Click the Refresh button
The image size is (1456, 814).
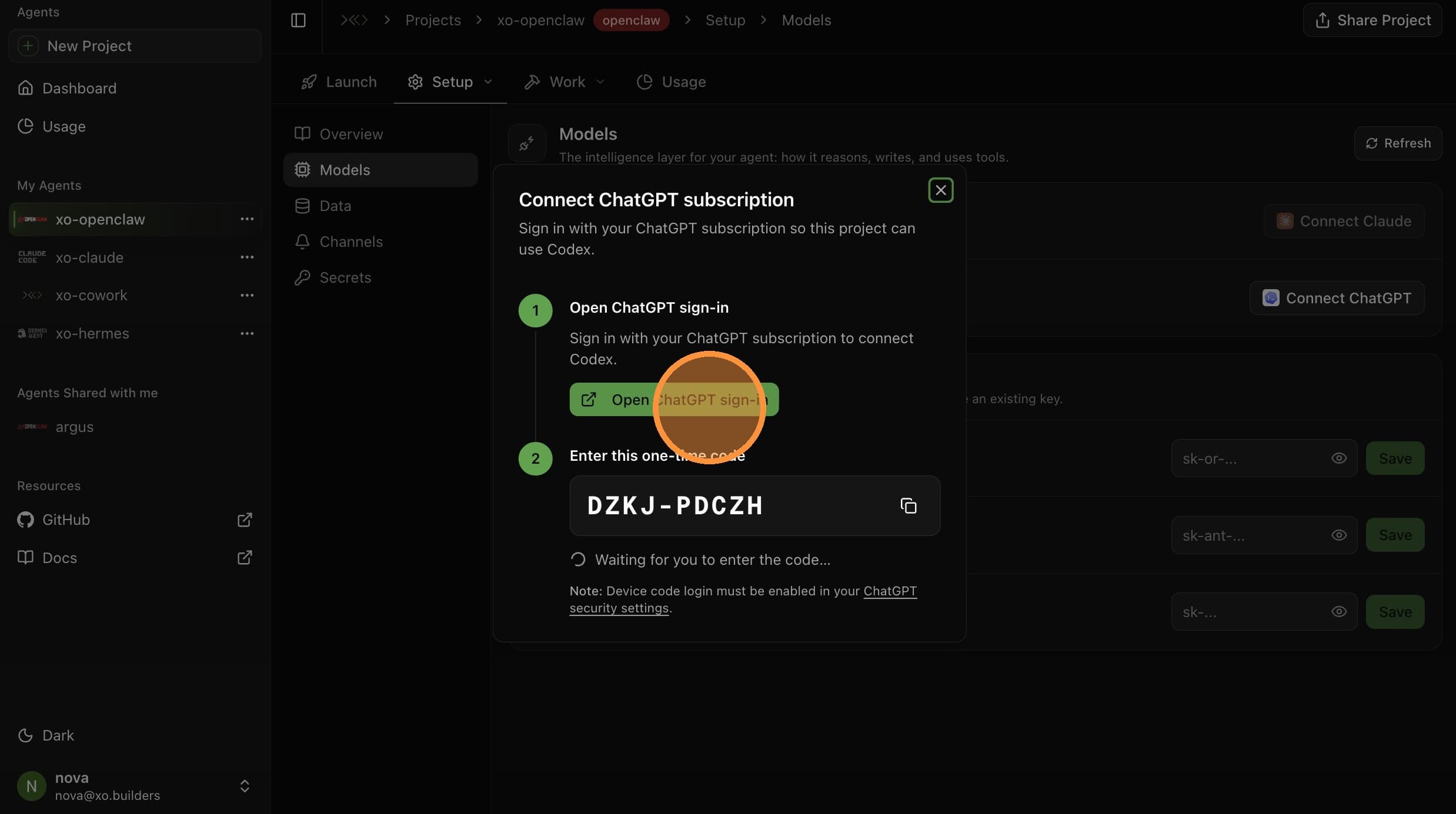pyautogui.click(x=1398, y=143)
